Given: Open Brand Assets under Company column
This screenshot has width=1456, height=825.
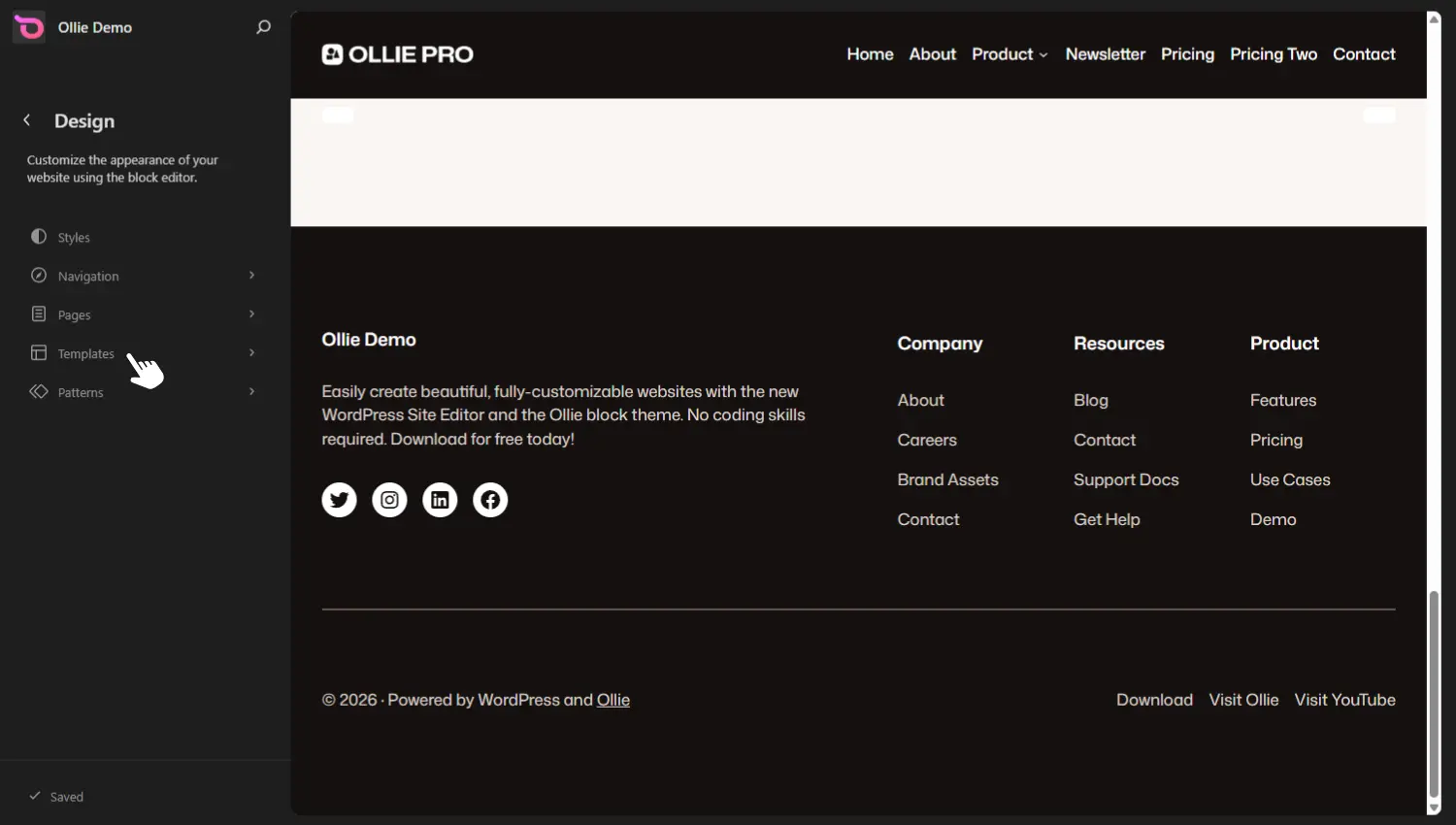Looking at the screenshot, I should [947, 479].
